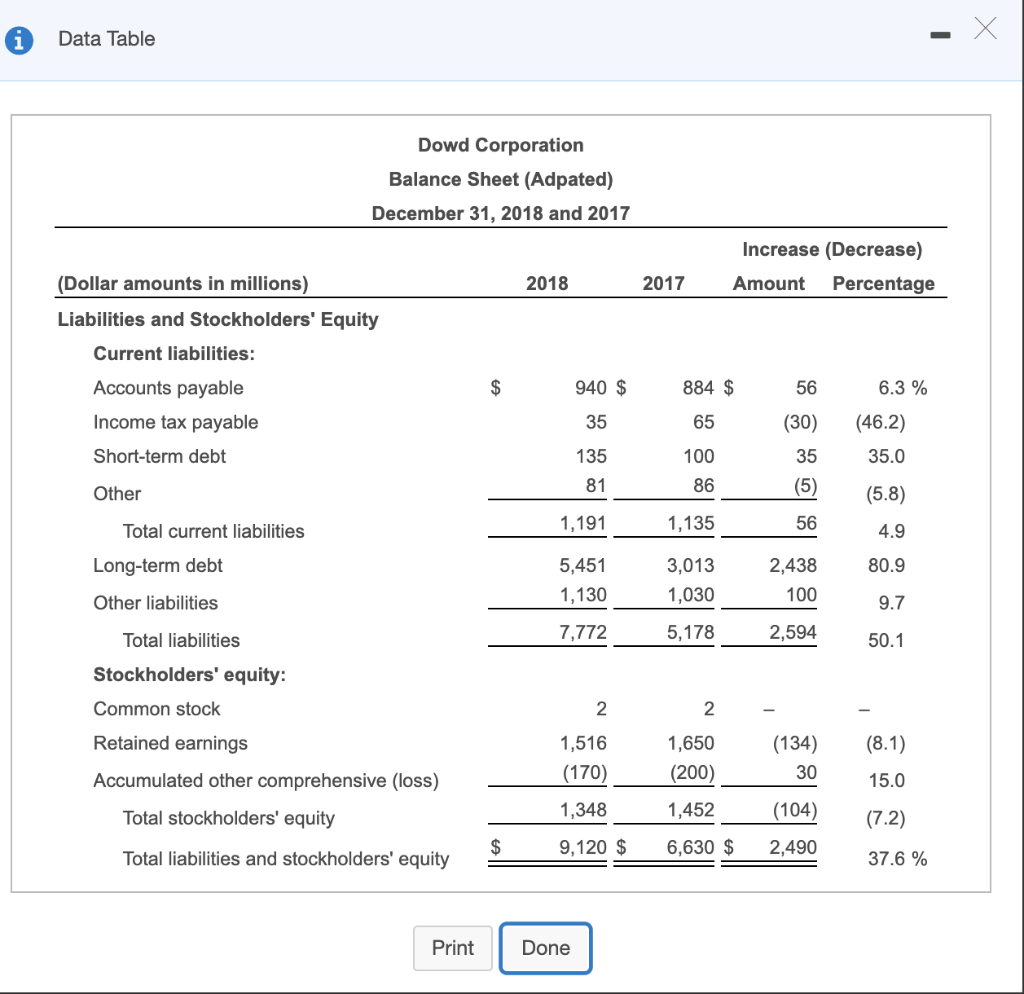Viewport: 1024px width, 994px height.
Task: Click Retained earnings percentage (8.1)
Action: (x=886, y=743)
